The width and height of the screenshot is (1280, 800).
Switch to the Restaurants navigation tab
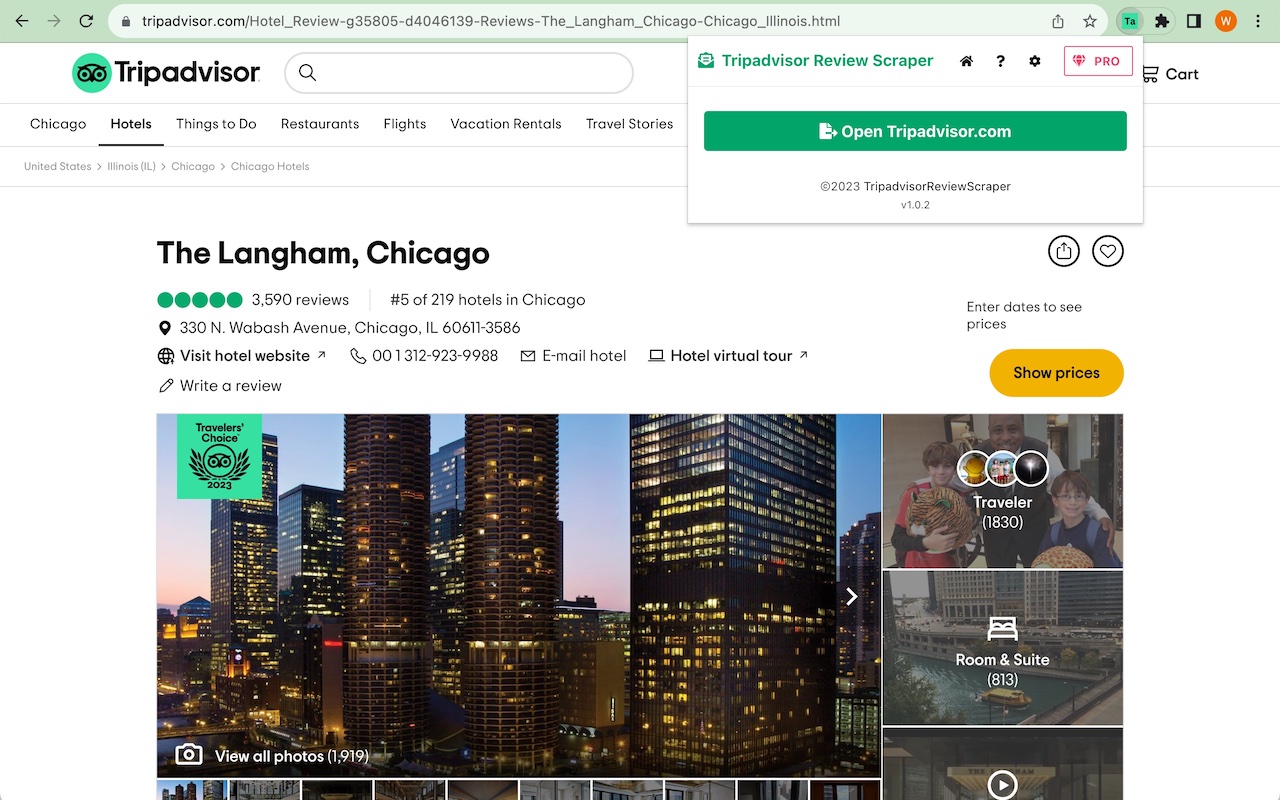pyautogui.click(x=320, y=124)
